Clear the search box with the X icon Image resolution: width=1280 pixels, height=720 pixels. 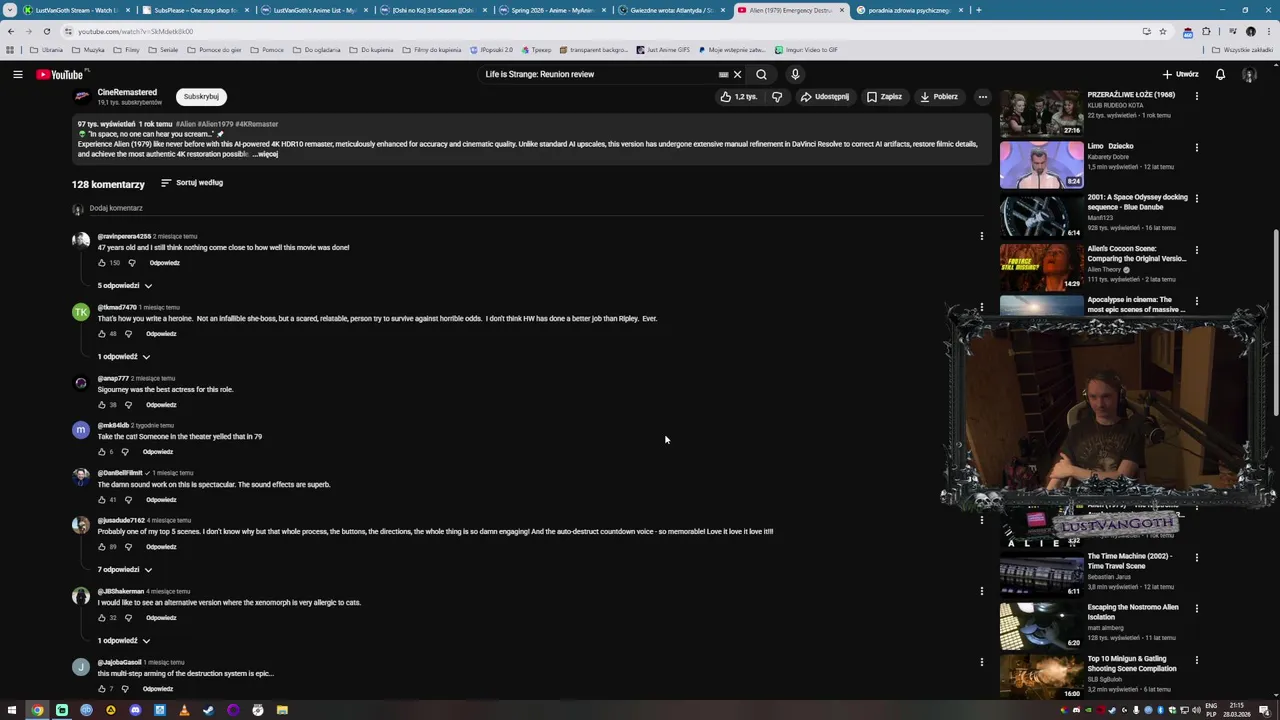(738, 74)
